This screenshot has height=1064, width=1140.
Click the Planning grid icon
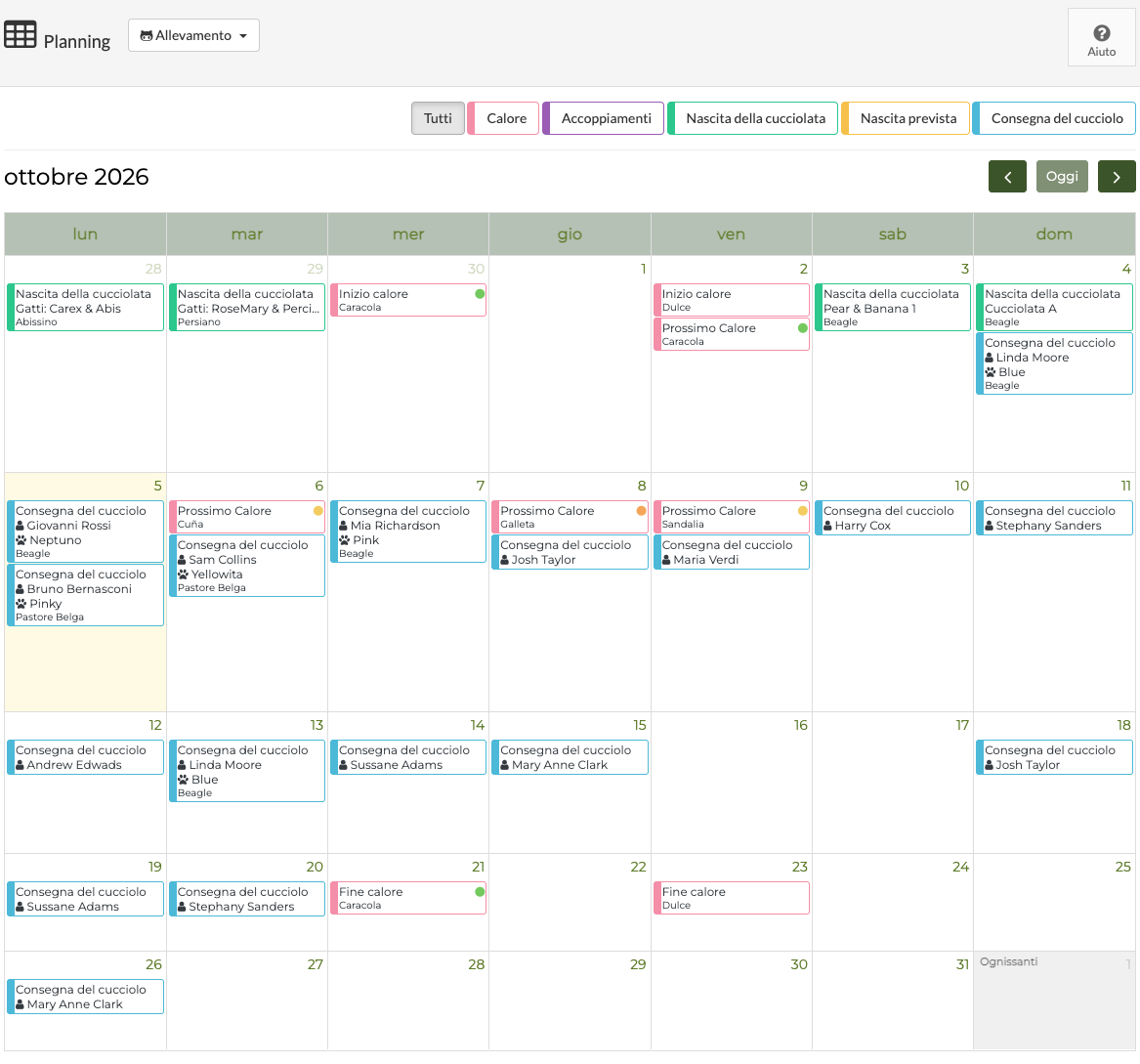click(20, 35)
